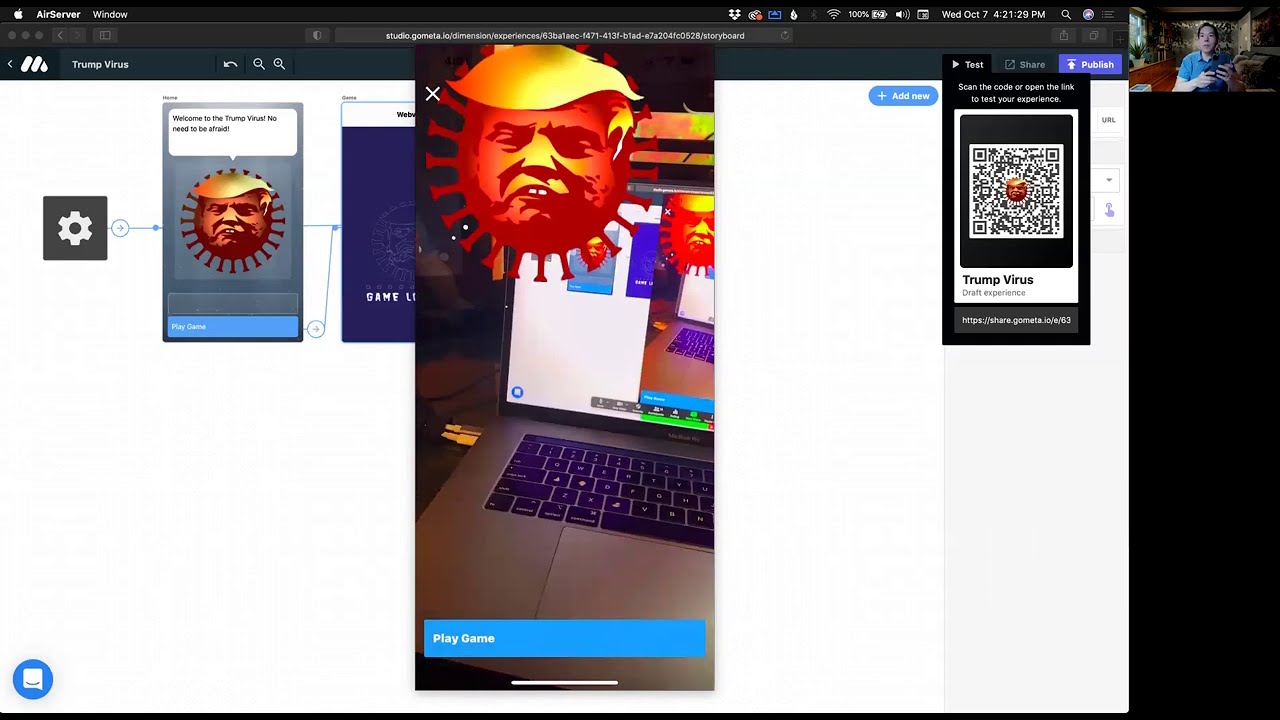The image size is (1280, 720).
Task: Click the studio.gometa.io address bar
Action: 565,35
